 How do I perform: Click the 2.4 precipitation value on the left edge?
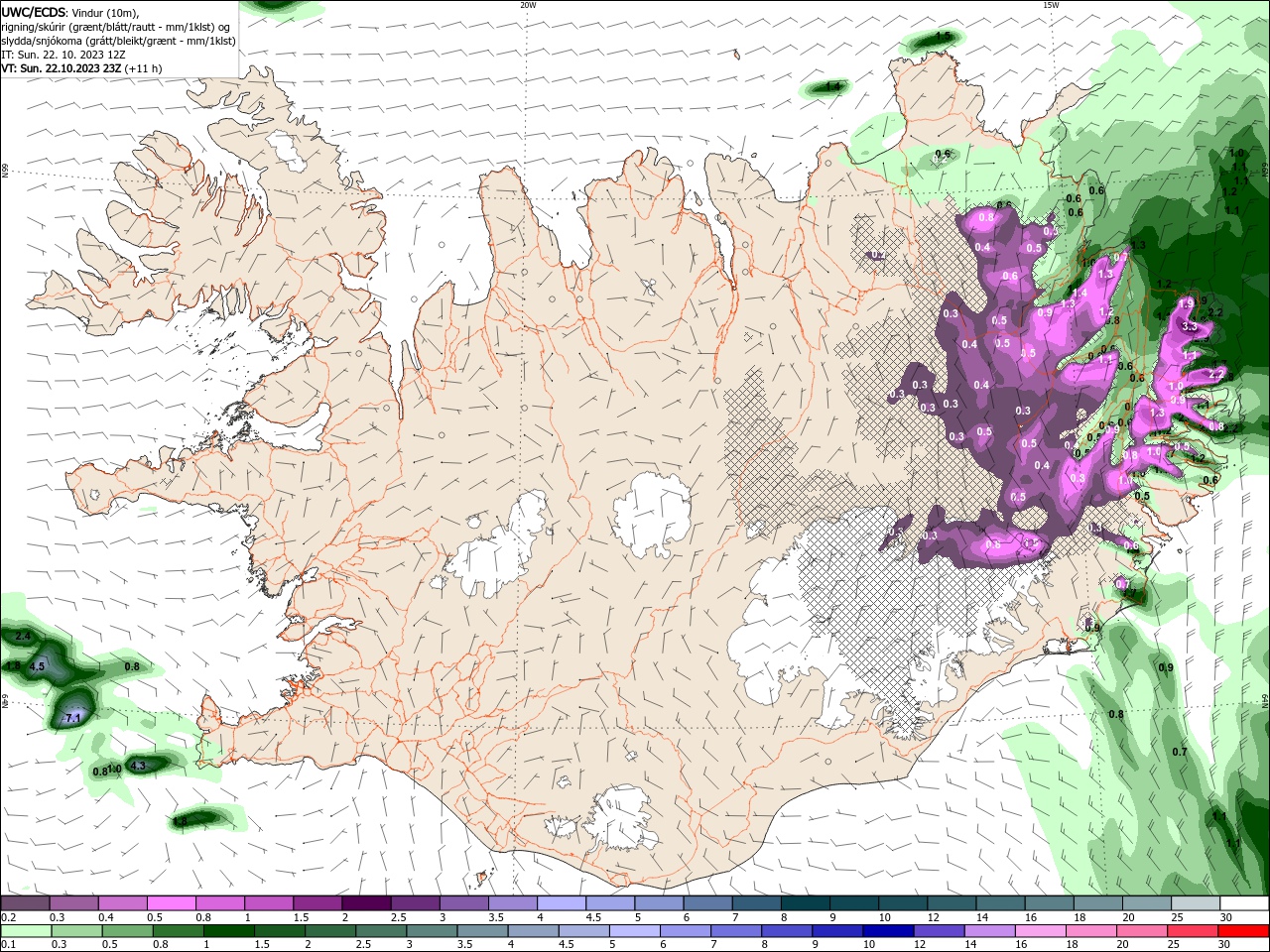coord(24,635)
